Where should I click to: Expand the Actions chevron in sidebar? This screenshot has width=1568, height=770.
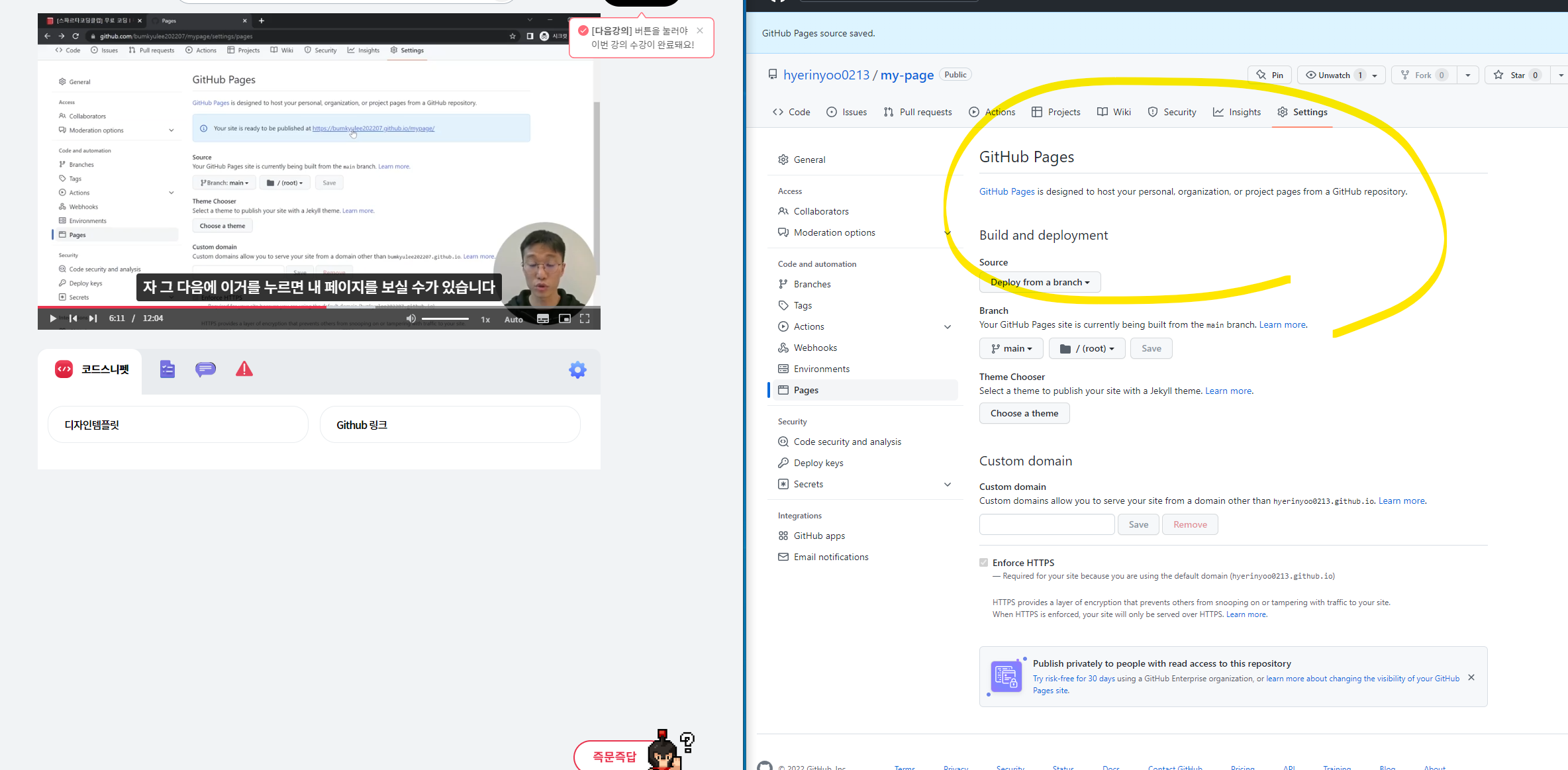pyautogui.click(x=948, y=326)
